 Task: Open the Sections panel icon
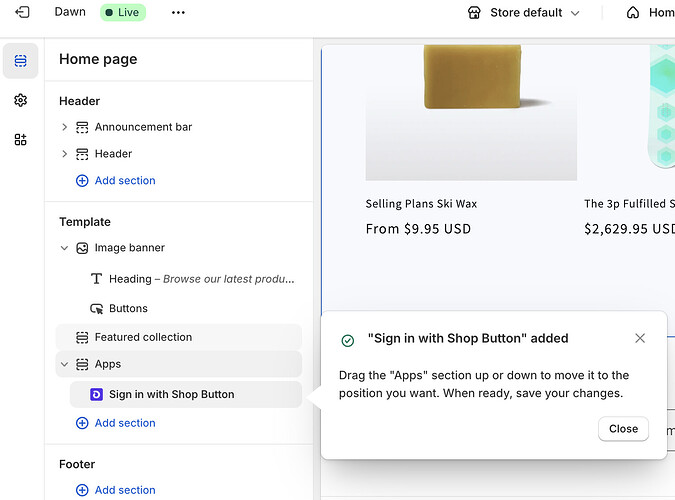21,61
